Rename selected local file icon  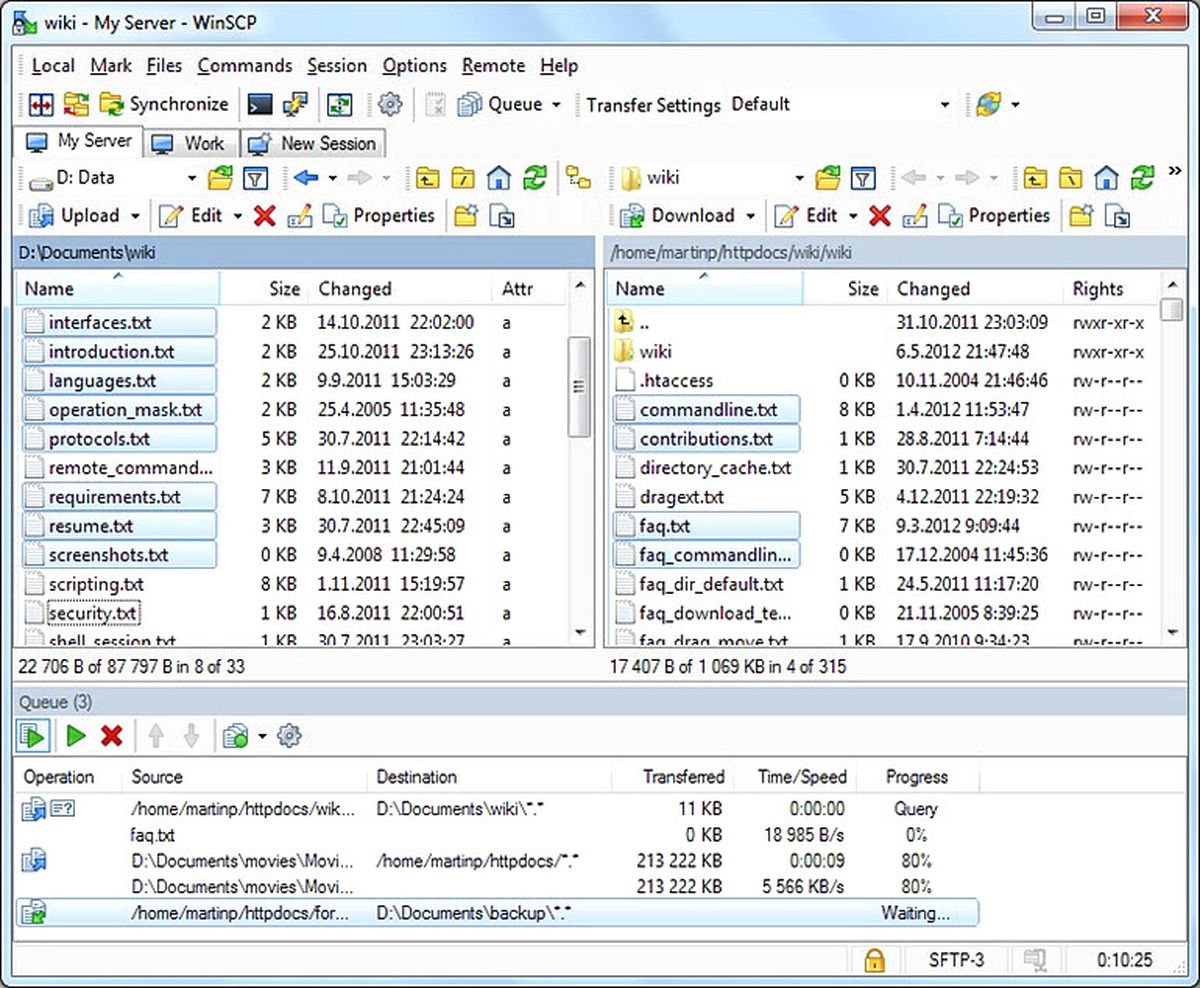tap(299, 215)
